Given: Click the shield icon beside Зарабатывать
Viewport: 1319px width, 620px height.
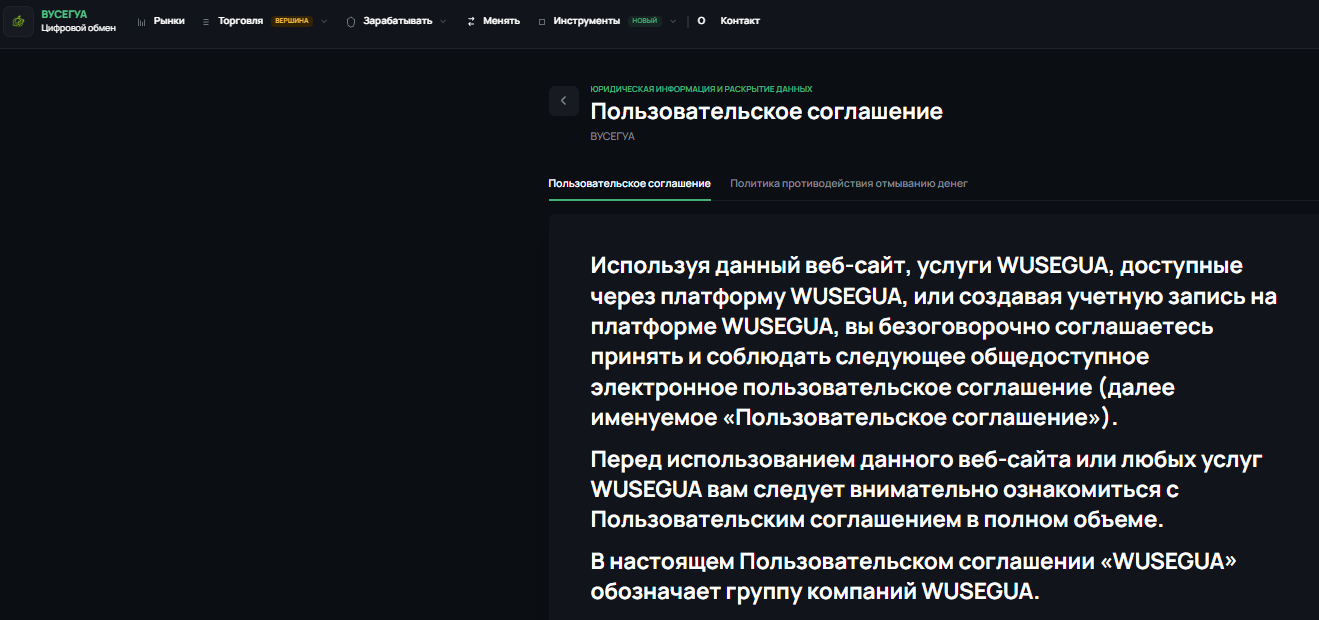Looking at the screenshot, I should (351, 21).
